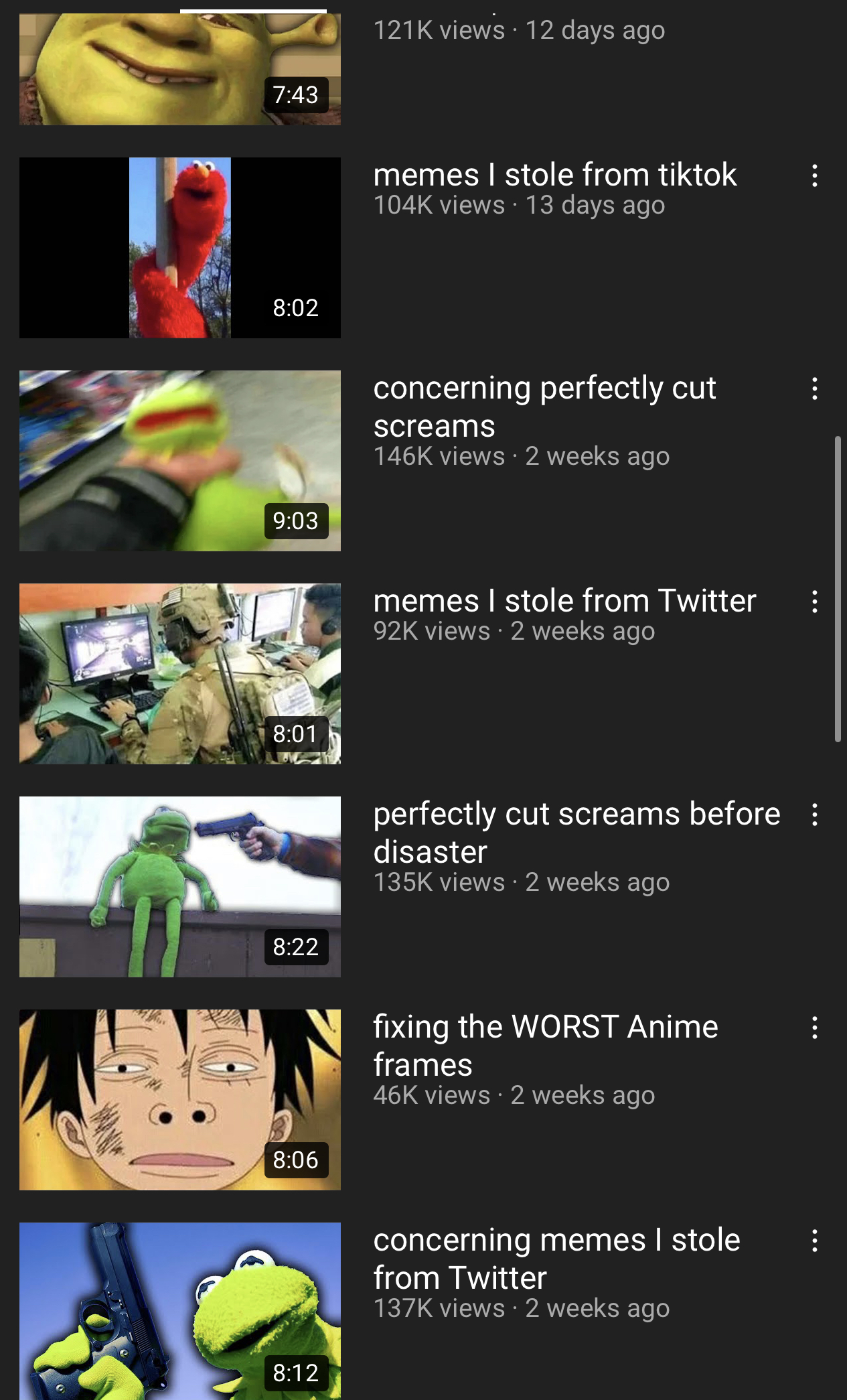
Task: Open options for 'concerning memes I stole from Twitter'
Action: click(814, 1241)
